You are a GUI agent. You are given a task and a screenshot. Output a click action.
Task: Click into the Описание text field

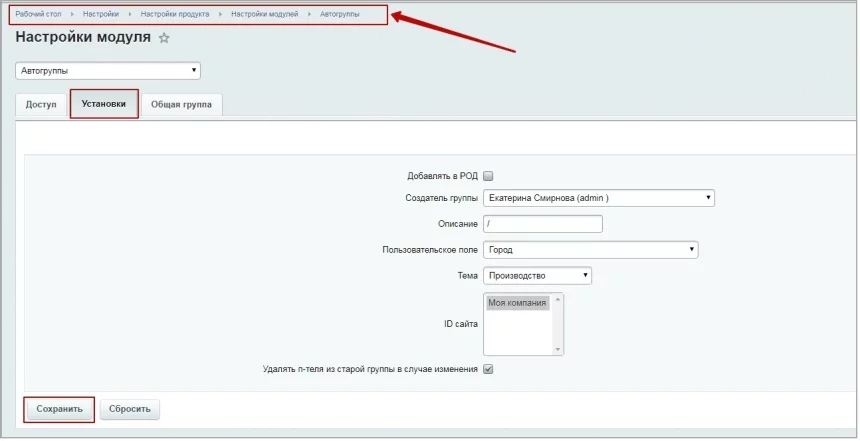[x=543, y=224]
